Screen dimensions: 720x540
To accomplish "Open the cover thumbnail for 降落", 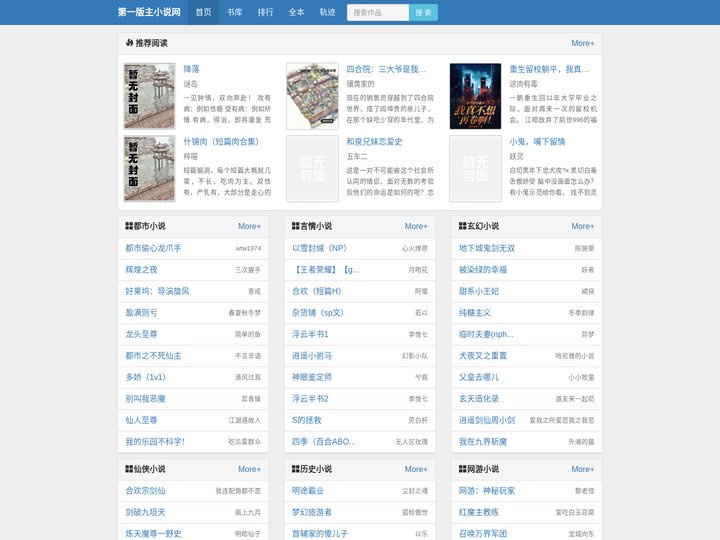I will (149, 96).
